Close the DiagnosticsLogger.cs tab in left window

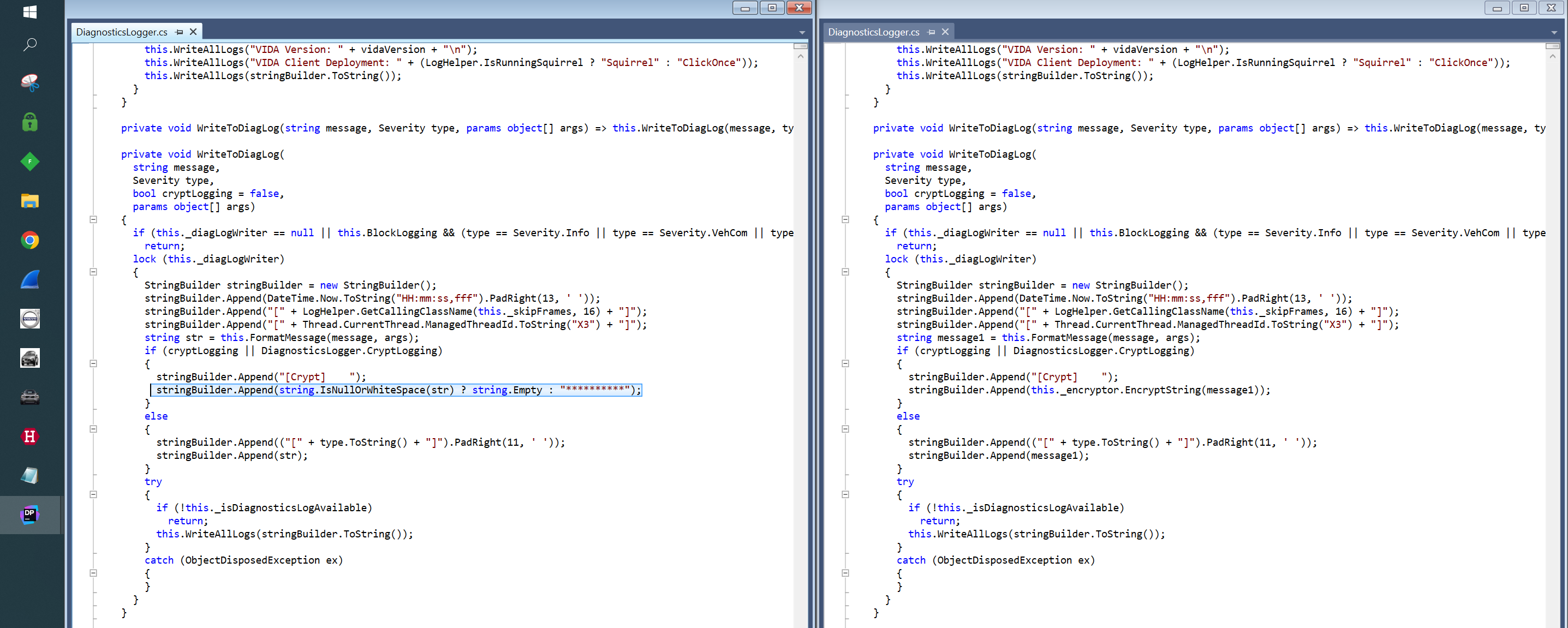coord(193,32)
